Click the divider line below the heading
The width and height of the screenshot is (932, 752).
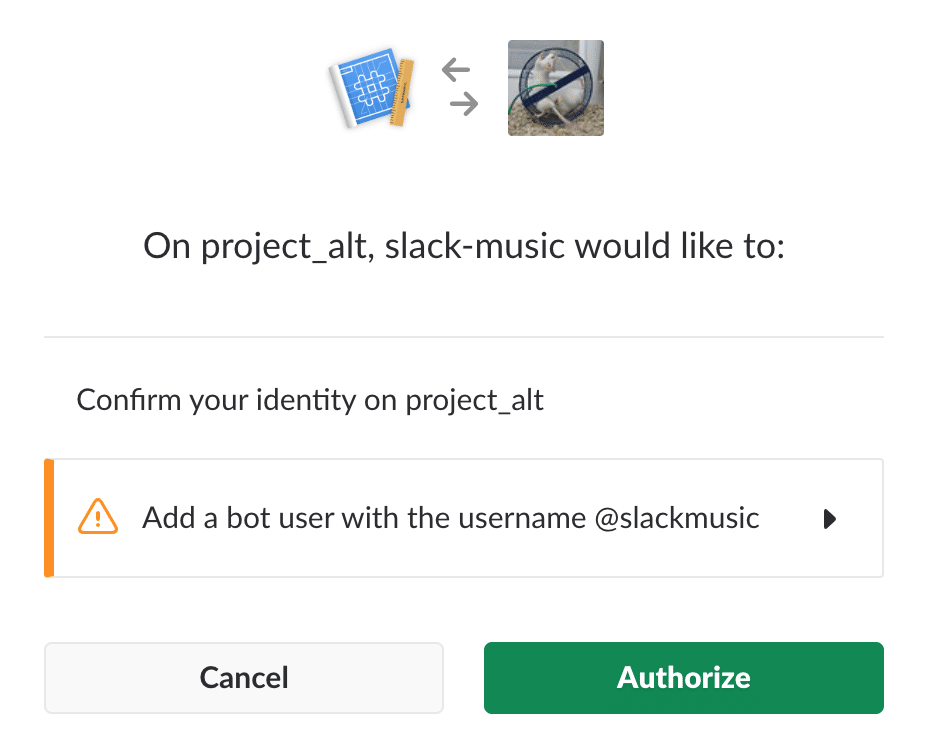(464, 337)
